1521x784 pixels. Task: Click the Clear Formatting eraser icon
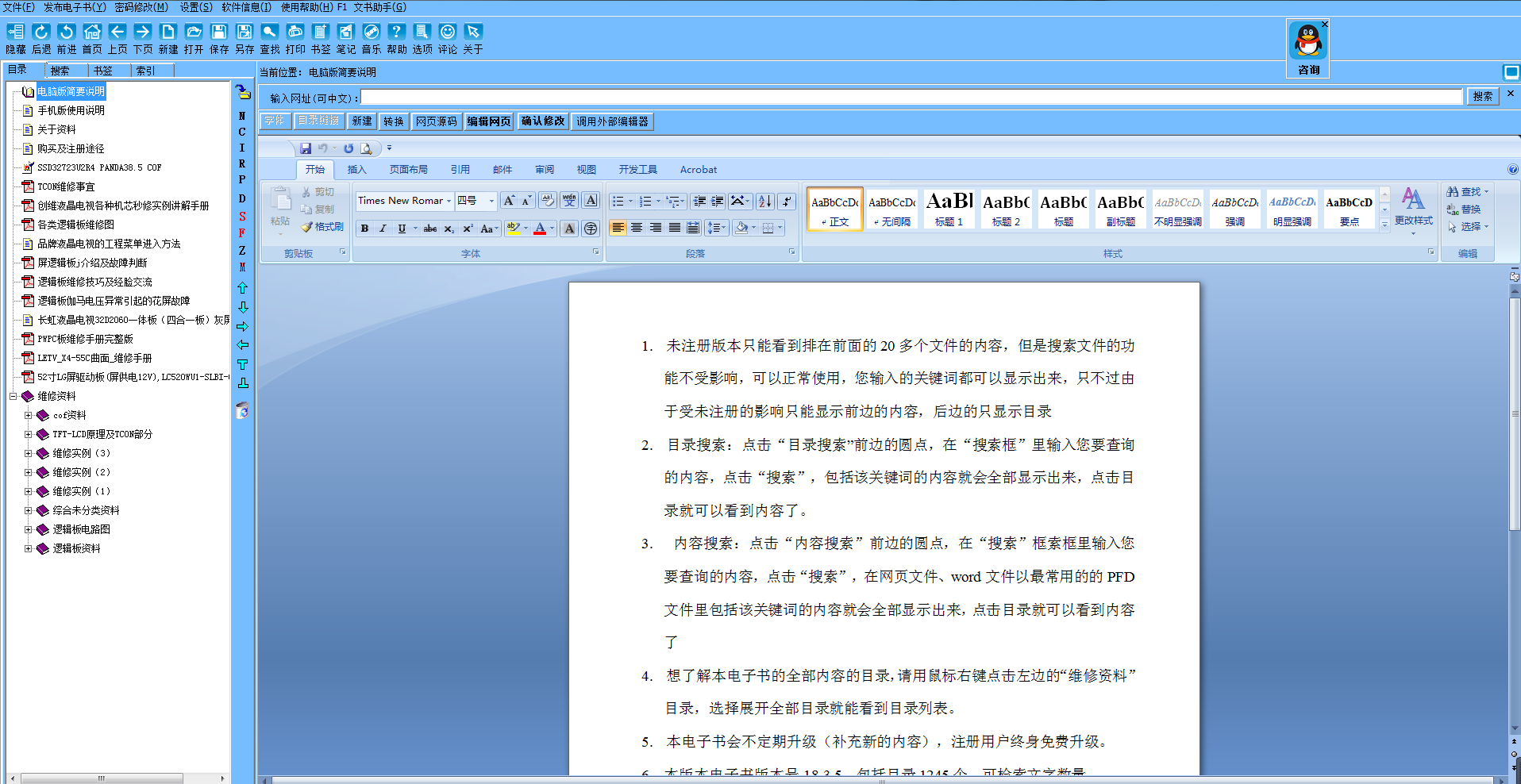548,201
